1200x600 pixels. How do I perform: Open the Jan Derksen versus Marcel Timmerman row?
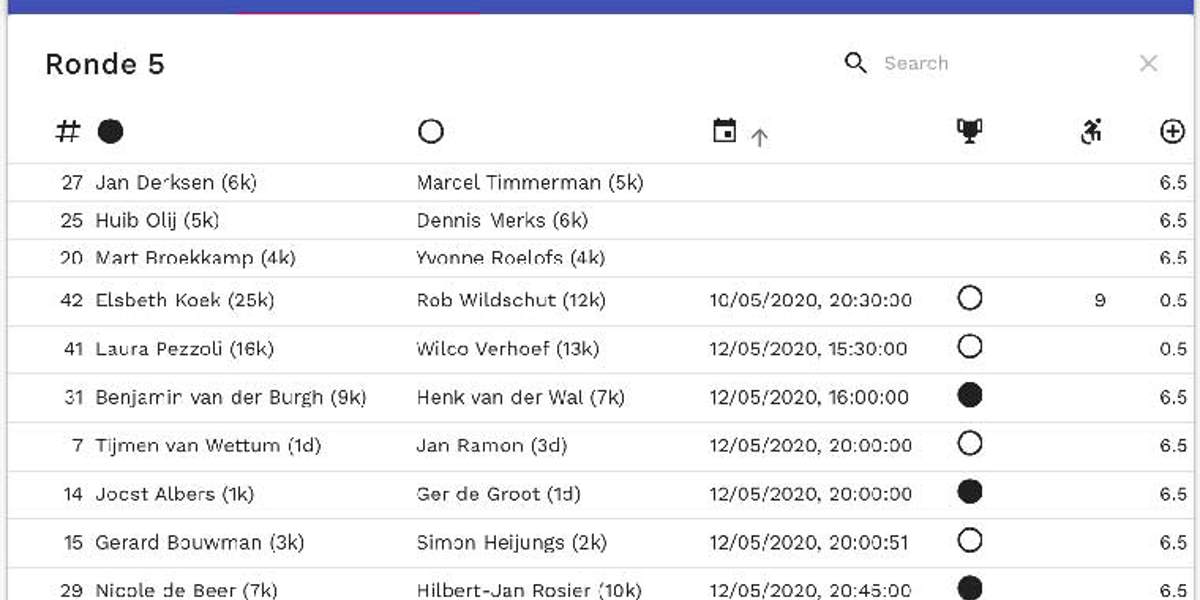[600, 183]
